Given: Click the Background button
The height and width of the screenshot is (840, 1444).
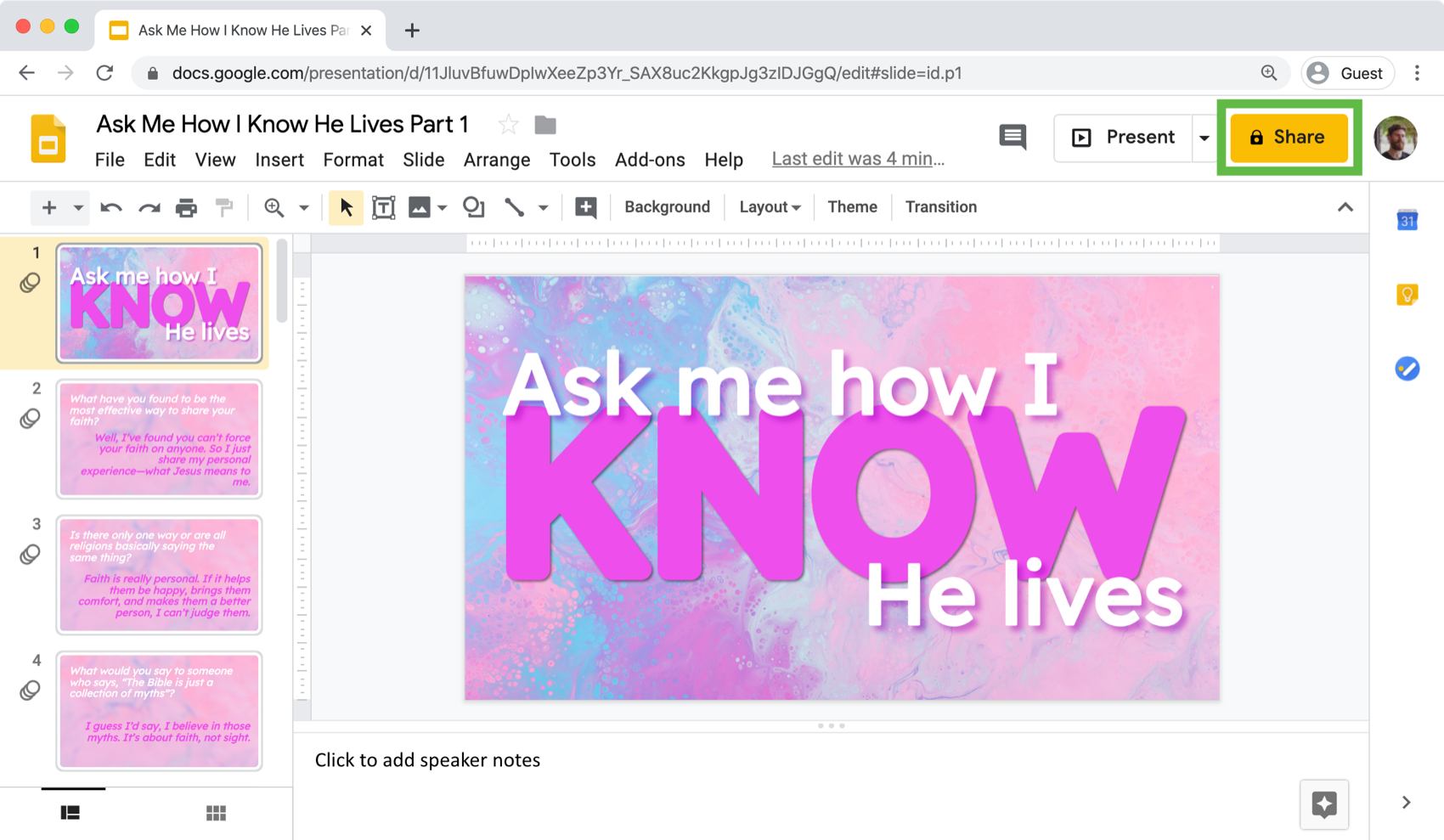Looking at the screenshot, I should 667,207.
